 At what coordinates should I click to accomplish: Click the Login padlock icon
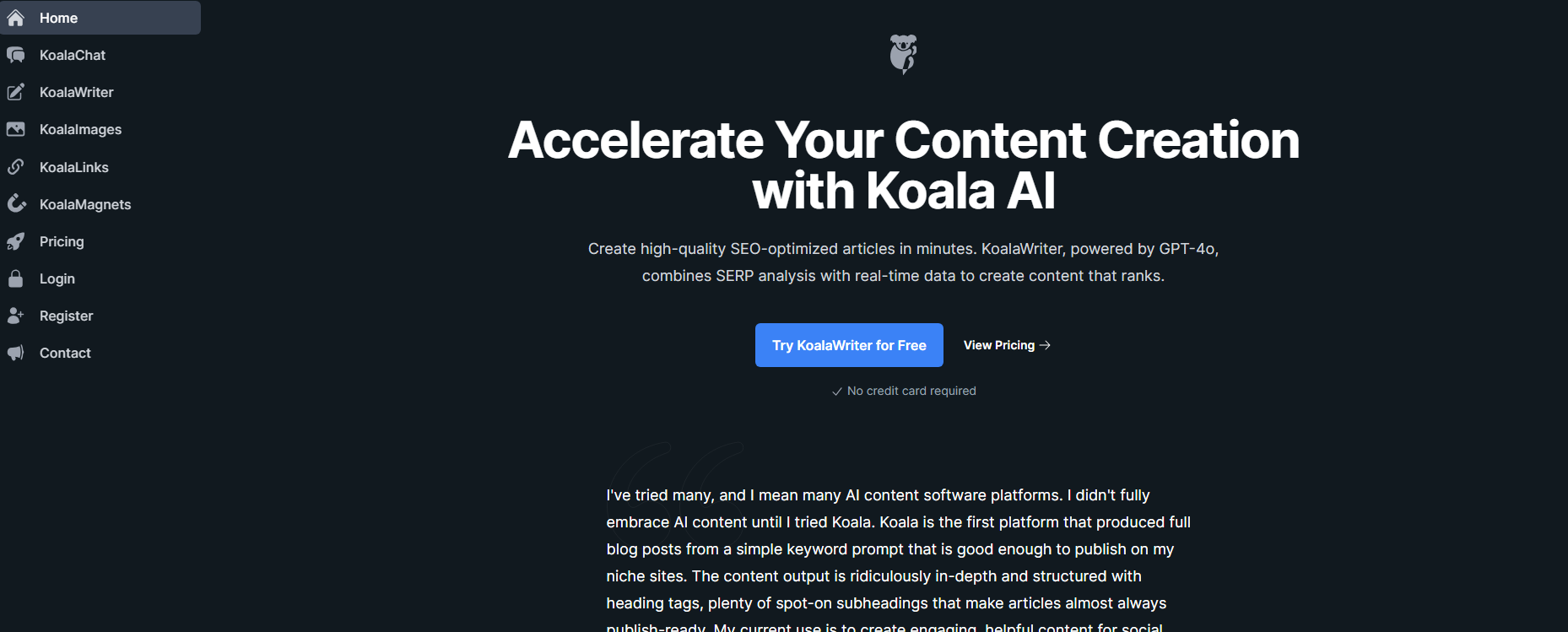(x=16, y=278)
